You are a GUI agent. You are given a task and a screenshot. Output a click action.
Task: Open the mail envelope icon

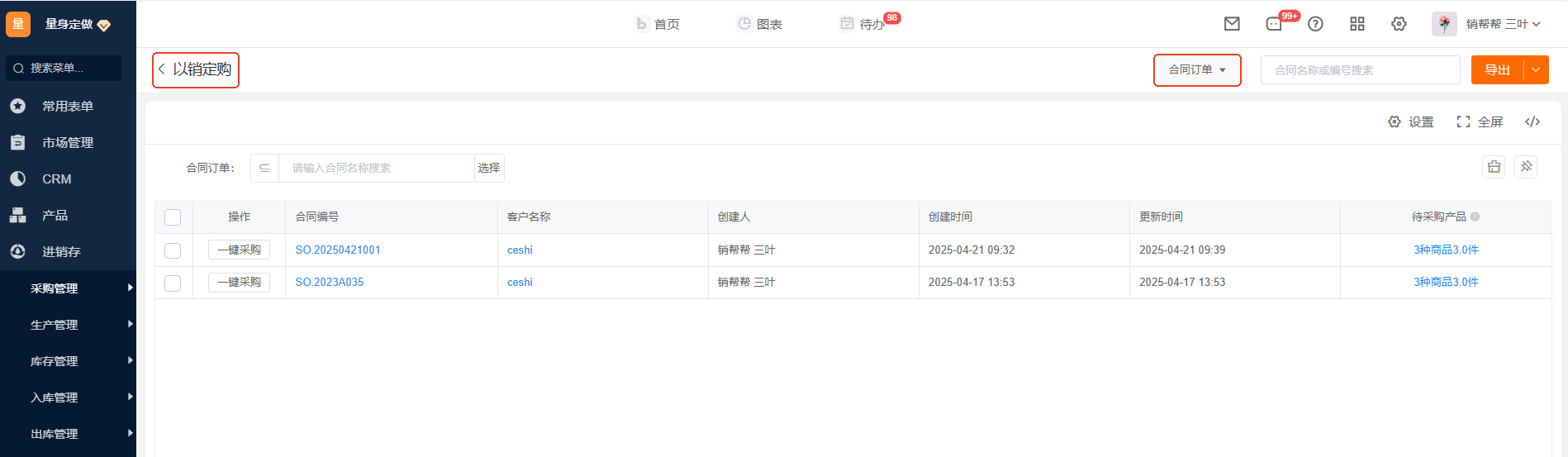(x=1232, y=24)
